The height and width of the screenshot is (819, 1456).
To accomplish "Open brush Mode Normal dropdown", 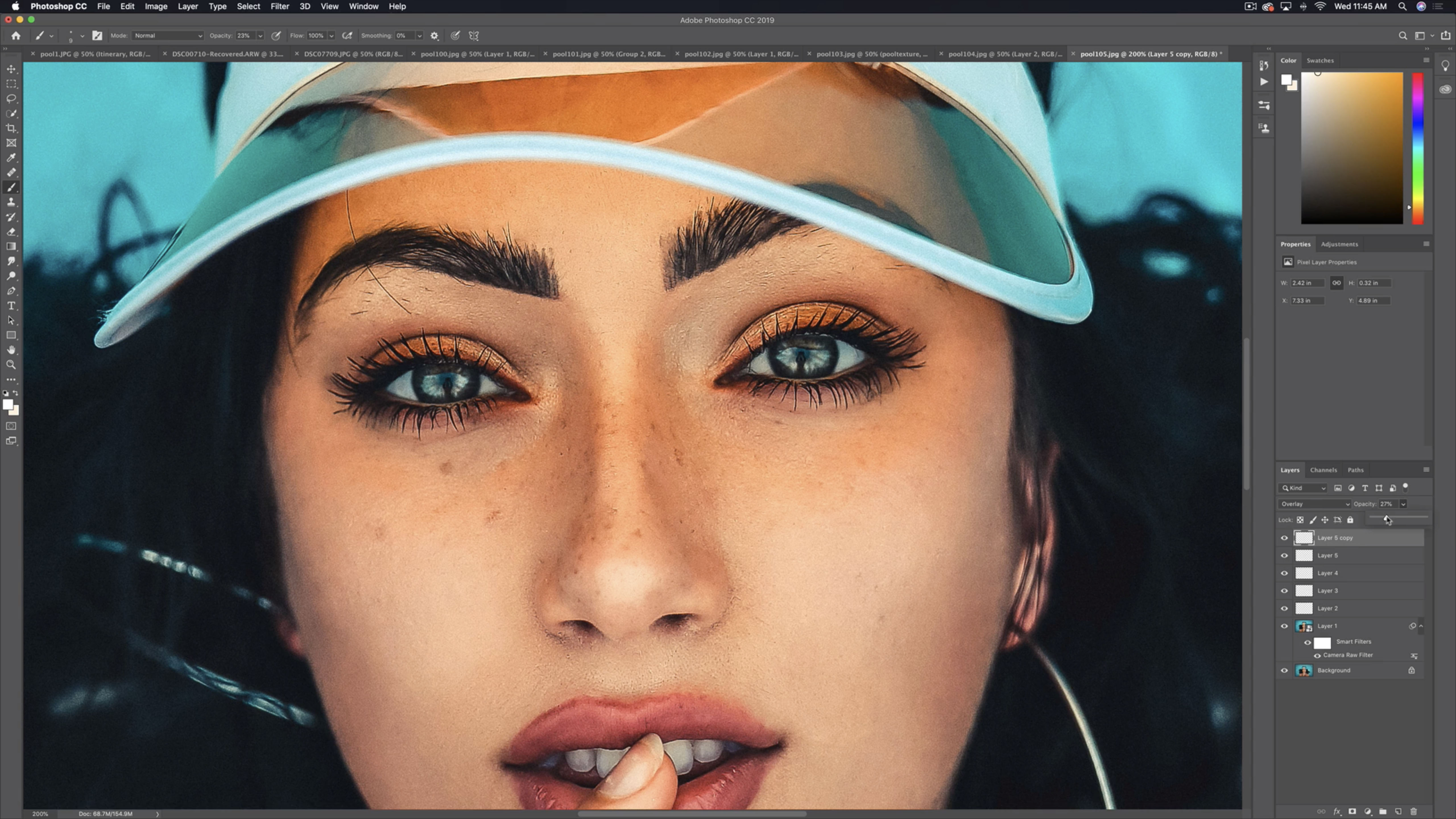I will [x=167, y=36].
